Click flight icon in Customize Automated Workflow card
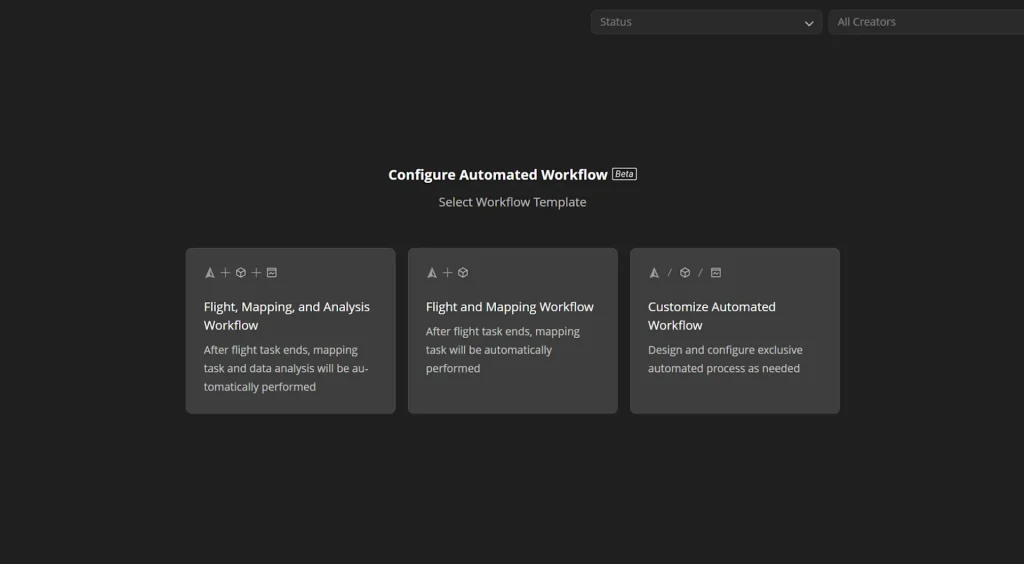This screenshot has width=1024, height=564. tap(654, 273)
